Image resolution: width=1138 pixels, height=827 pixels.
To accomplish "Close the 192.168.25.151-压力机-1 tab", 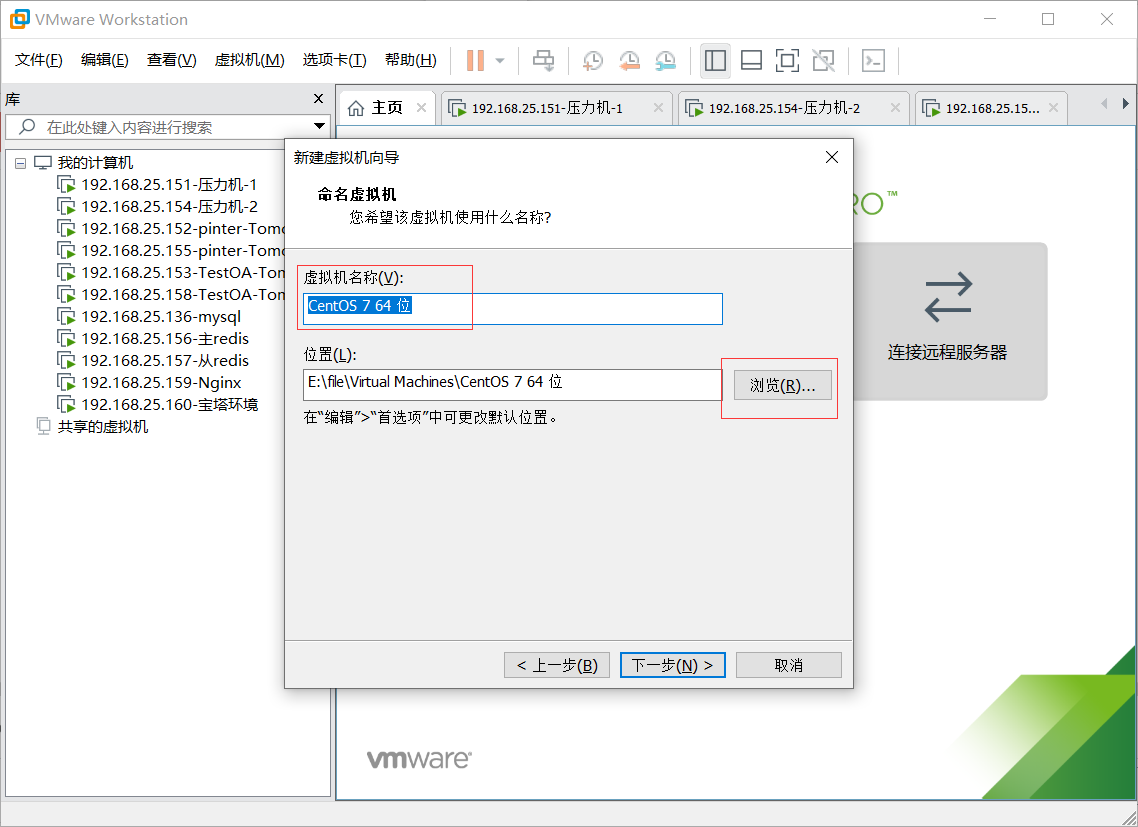I will pos(658,107).
